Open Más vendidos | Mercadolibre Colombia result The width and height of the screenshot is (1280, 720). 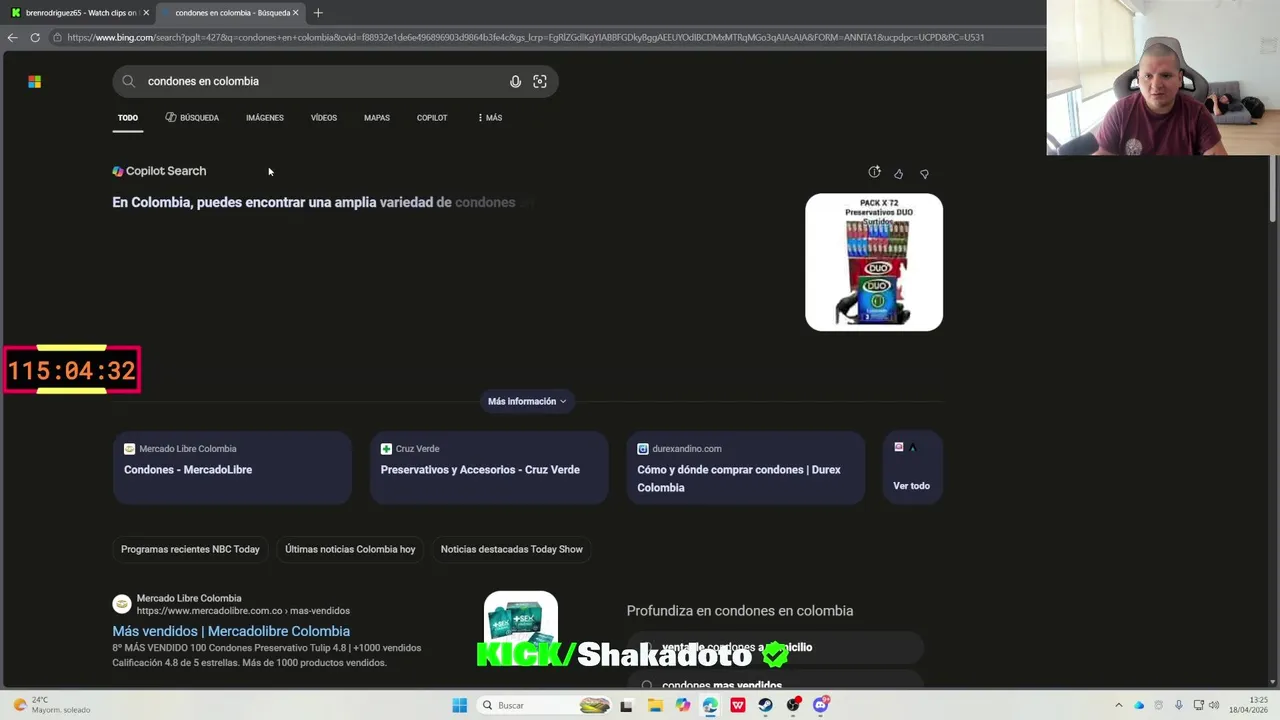tap(231, 631)
